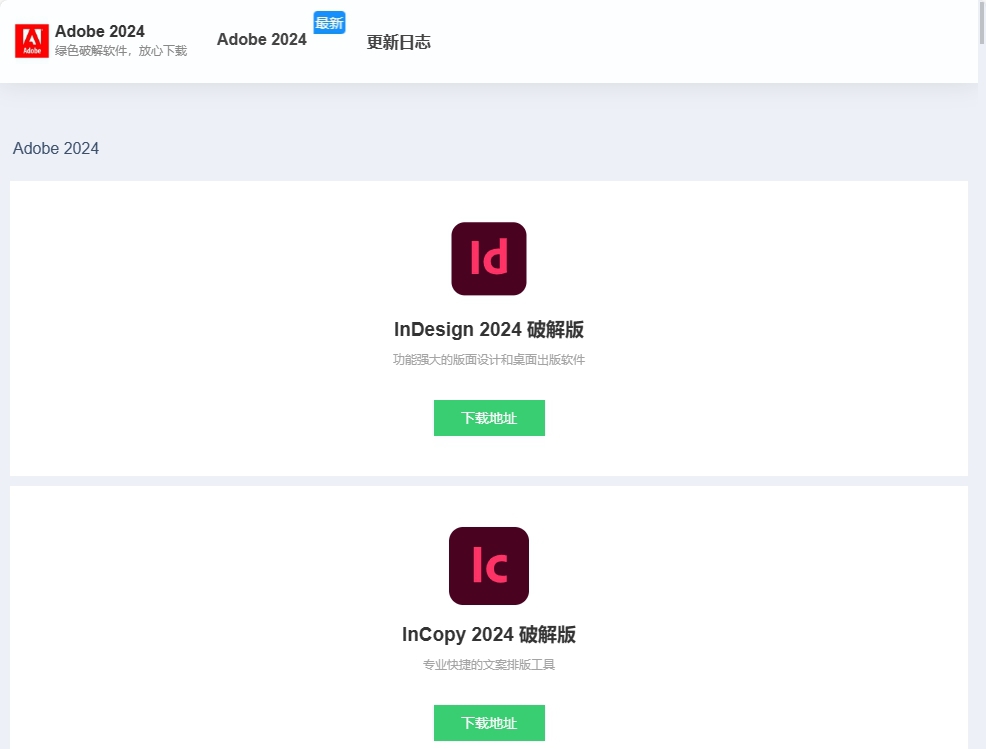Click InDesign's description 功能强大的版面设计和桌面出版软件
The height and width of the screenshot is (749, 986).
[x=489, y=359]
